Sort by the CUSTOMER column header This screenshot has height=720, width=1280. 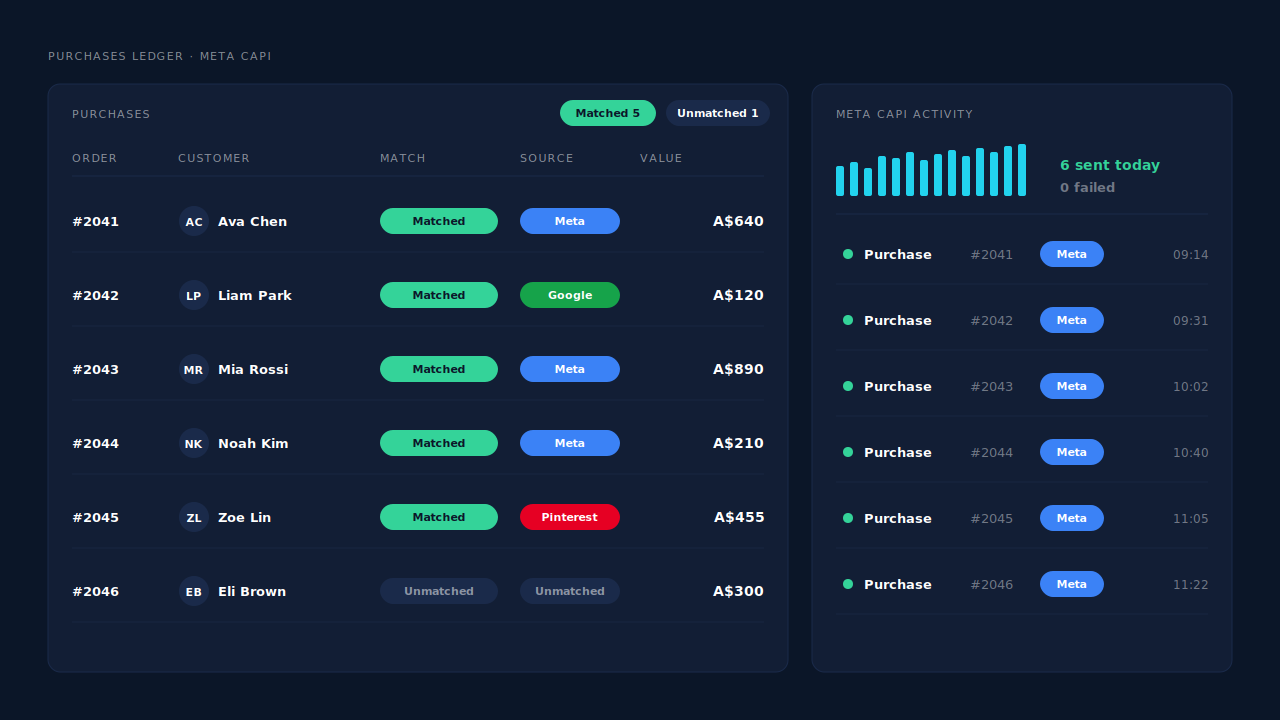click(x=214, y=158)
